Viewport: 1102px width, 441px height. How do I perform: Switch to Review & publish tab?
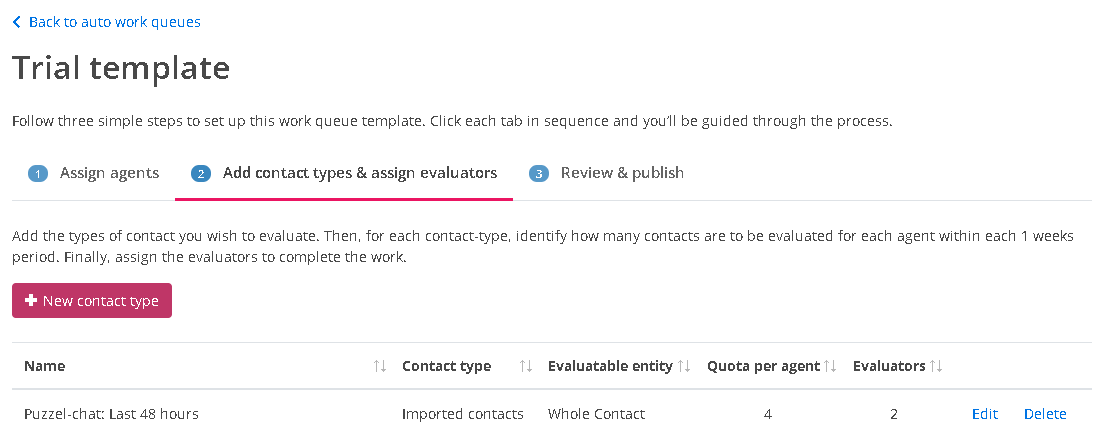pyautogui.click(x=622, y=173)
